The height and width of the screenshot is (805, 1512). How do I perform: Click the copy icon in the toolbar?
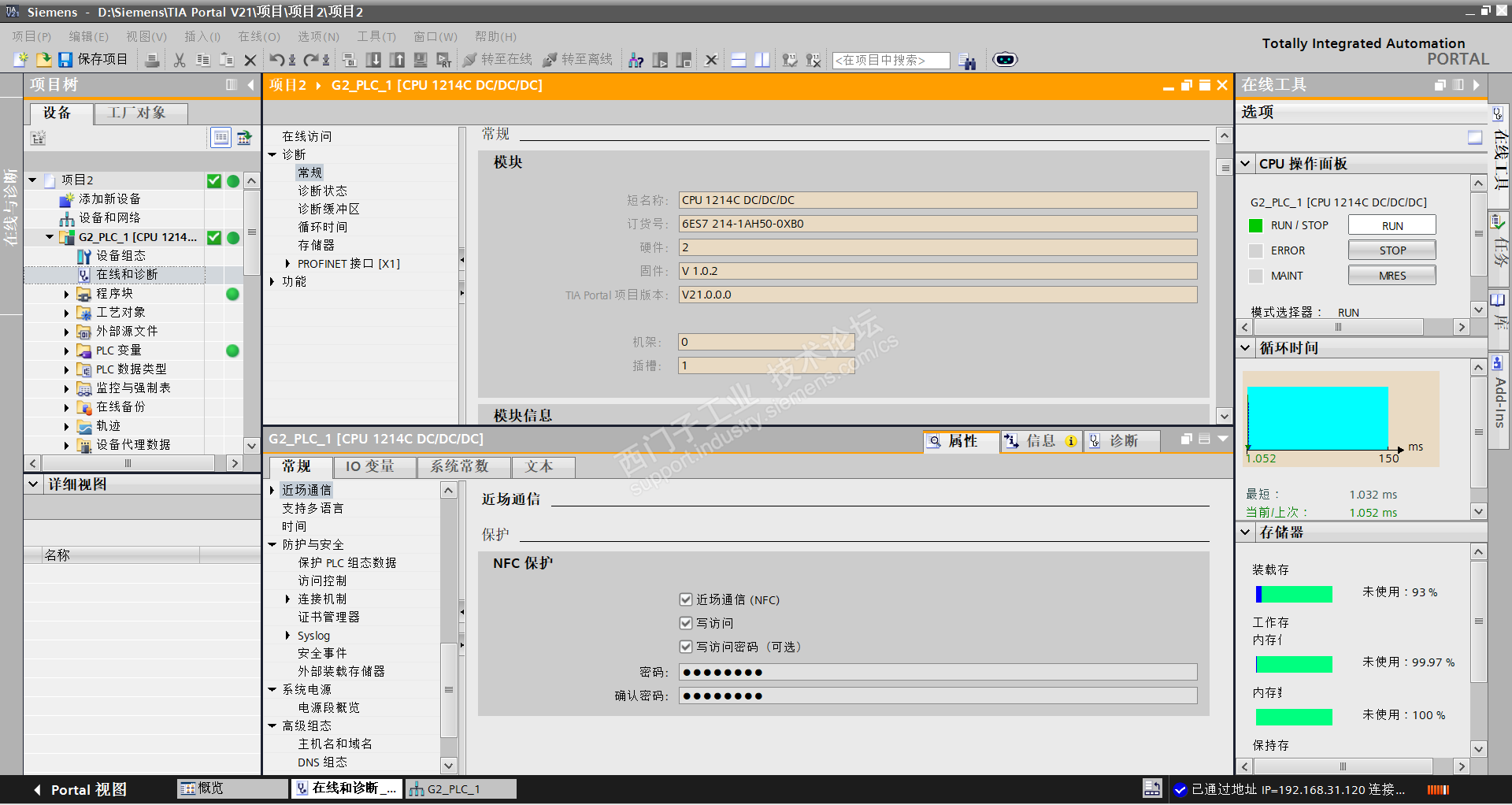tap(203, 60)
